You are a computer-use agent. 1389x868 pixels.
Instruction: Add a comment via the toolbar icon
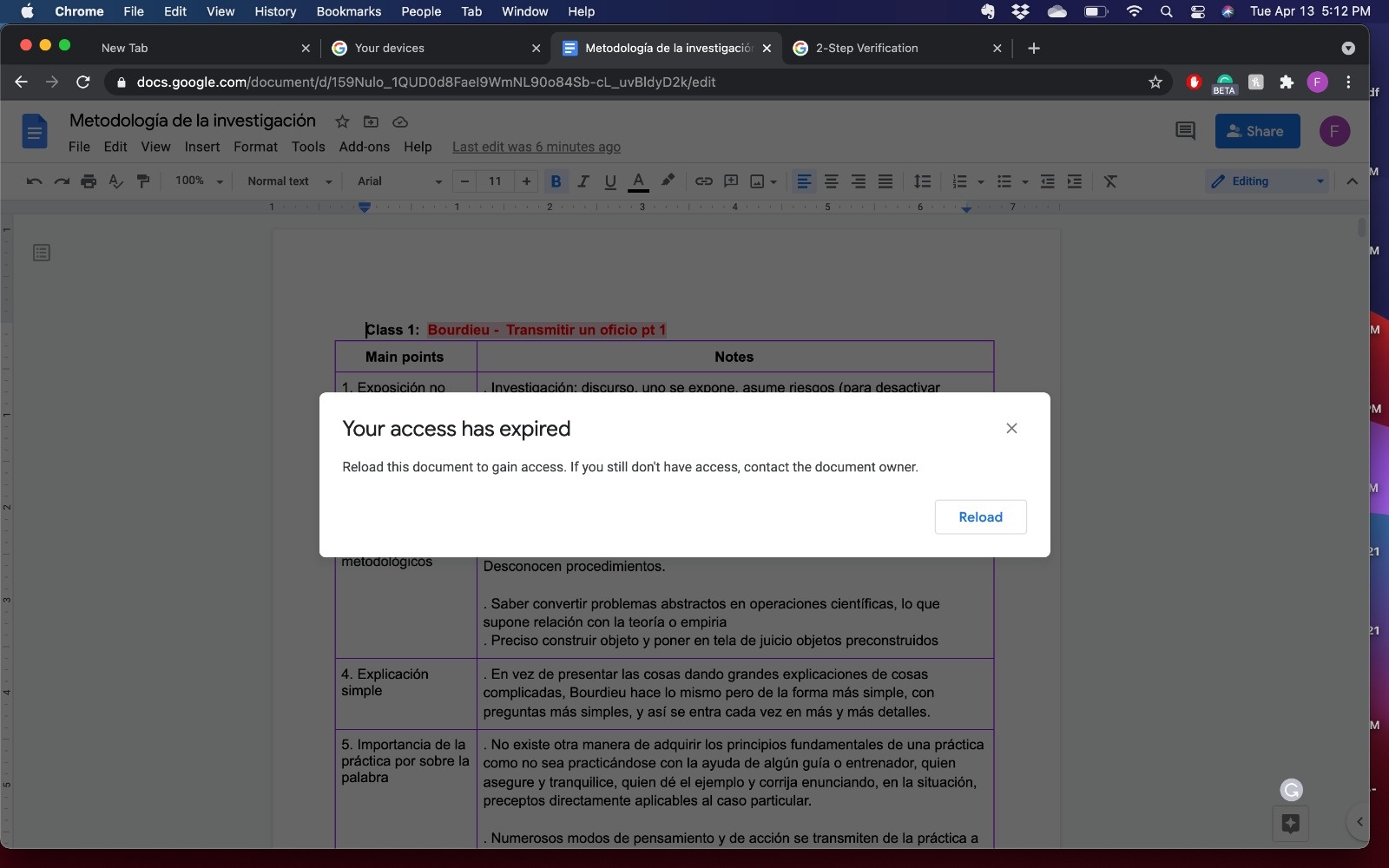732,181
